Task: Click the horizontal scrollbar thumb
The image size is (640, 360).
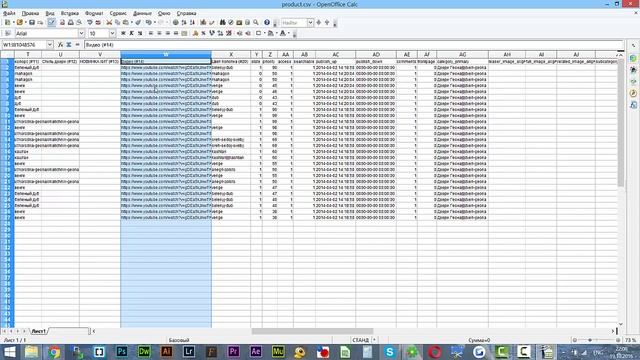Action: (312, 331)
